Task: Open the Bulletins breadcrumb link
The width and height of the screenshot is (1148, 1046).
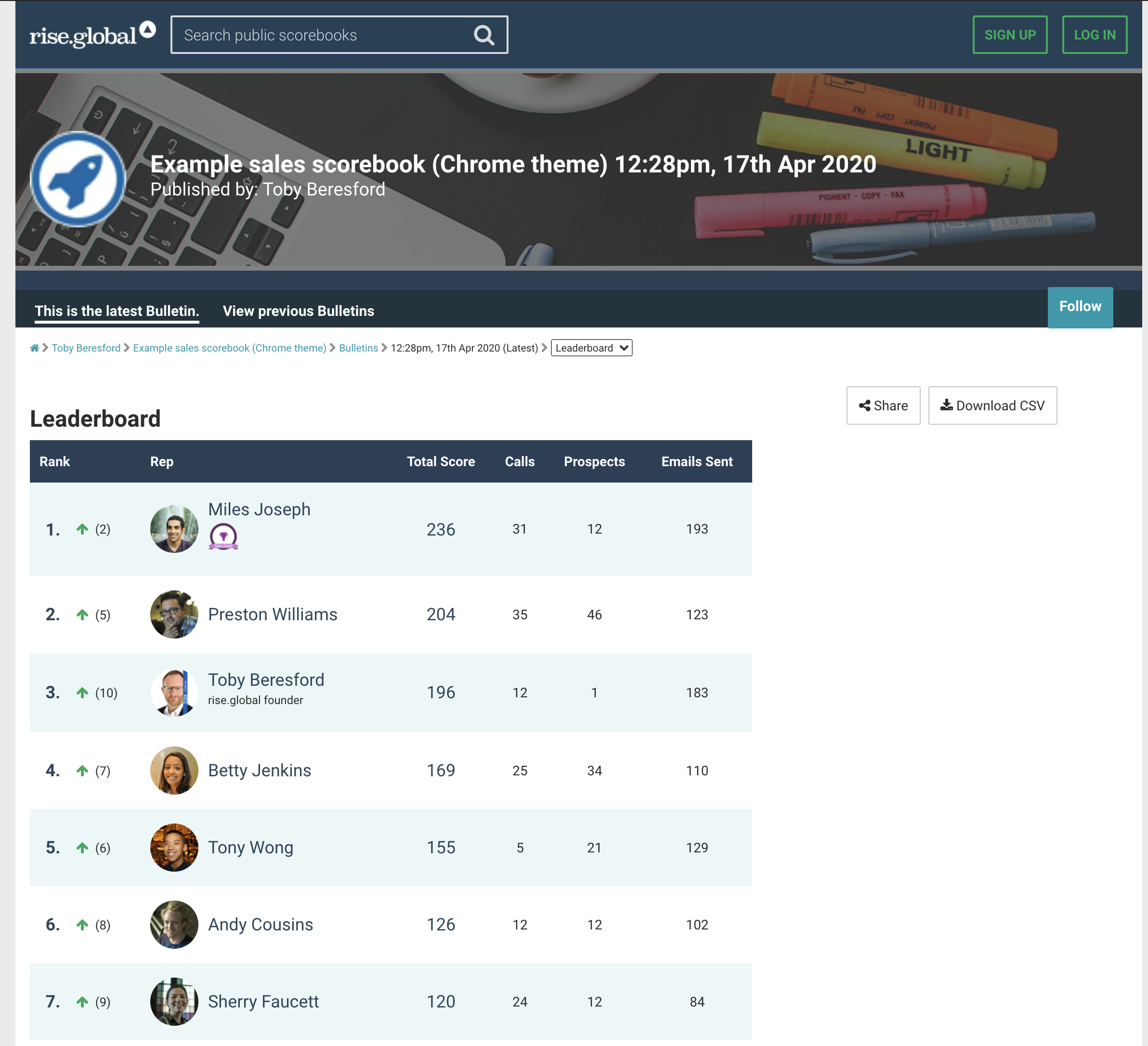Action: point(358,347)
